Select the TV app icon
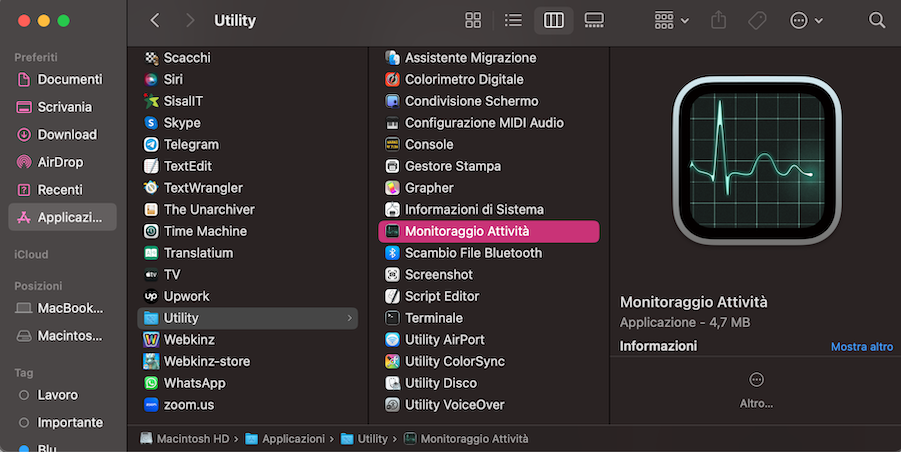The image size is (901, 452). point(151,275)
